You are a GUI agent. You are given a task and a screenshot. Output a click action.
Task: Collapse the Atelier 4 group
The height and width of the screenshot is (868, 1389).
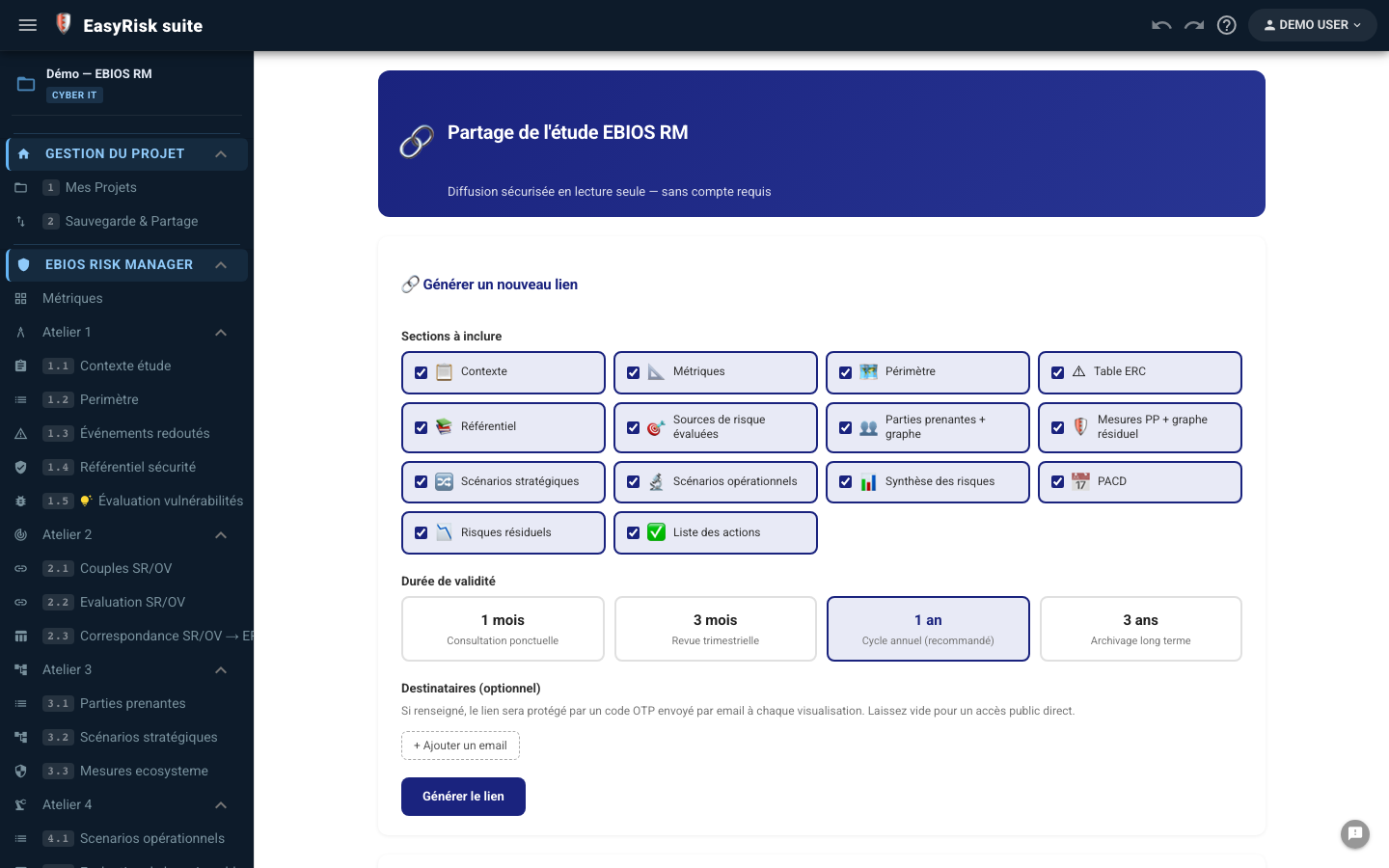coord(221,805)
